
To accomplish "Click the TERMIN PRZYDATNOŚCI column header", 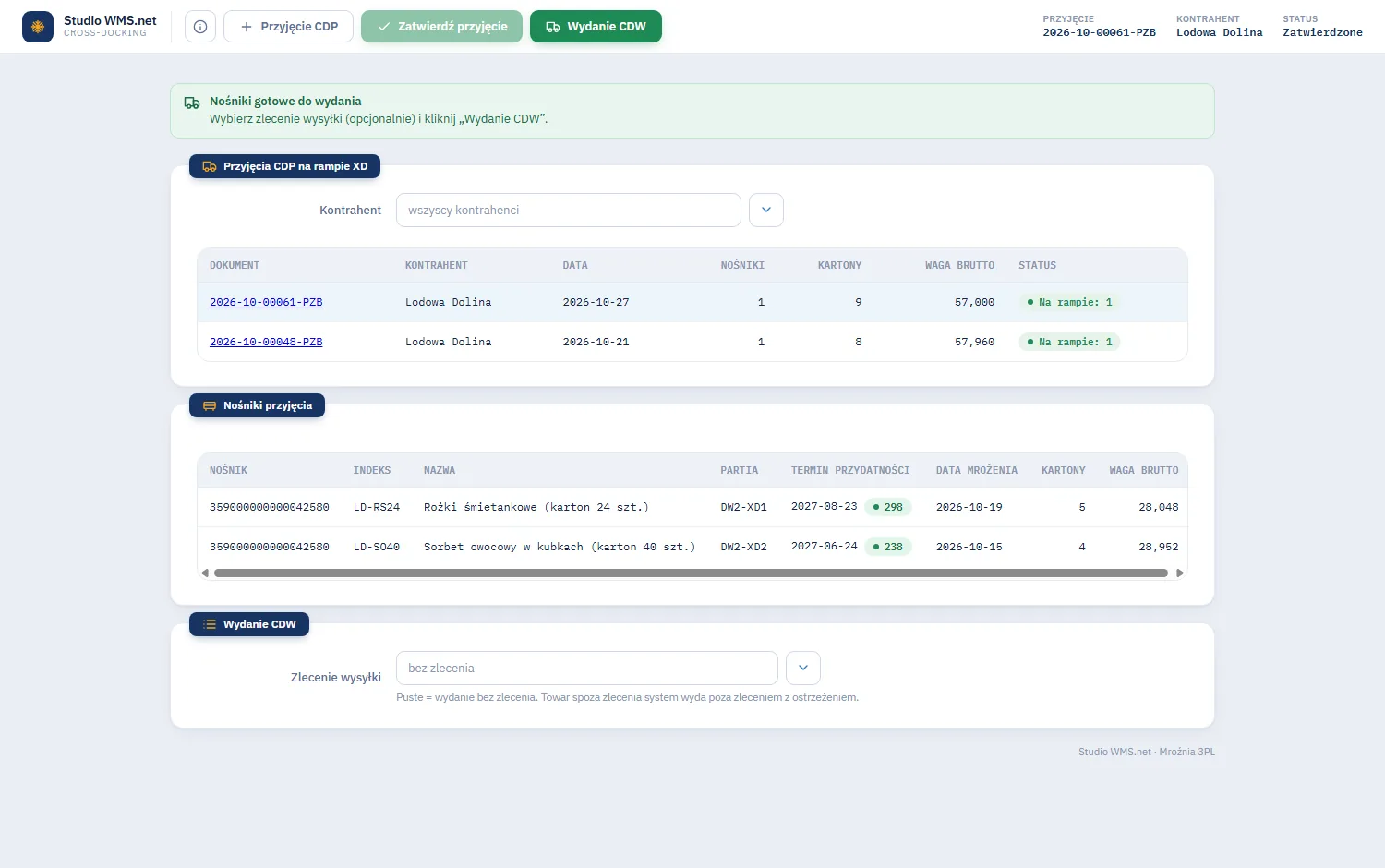I will pyautogui.click(x=850, y=470).
